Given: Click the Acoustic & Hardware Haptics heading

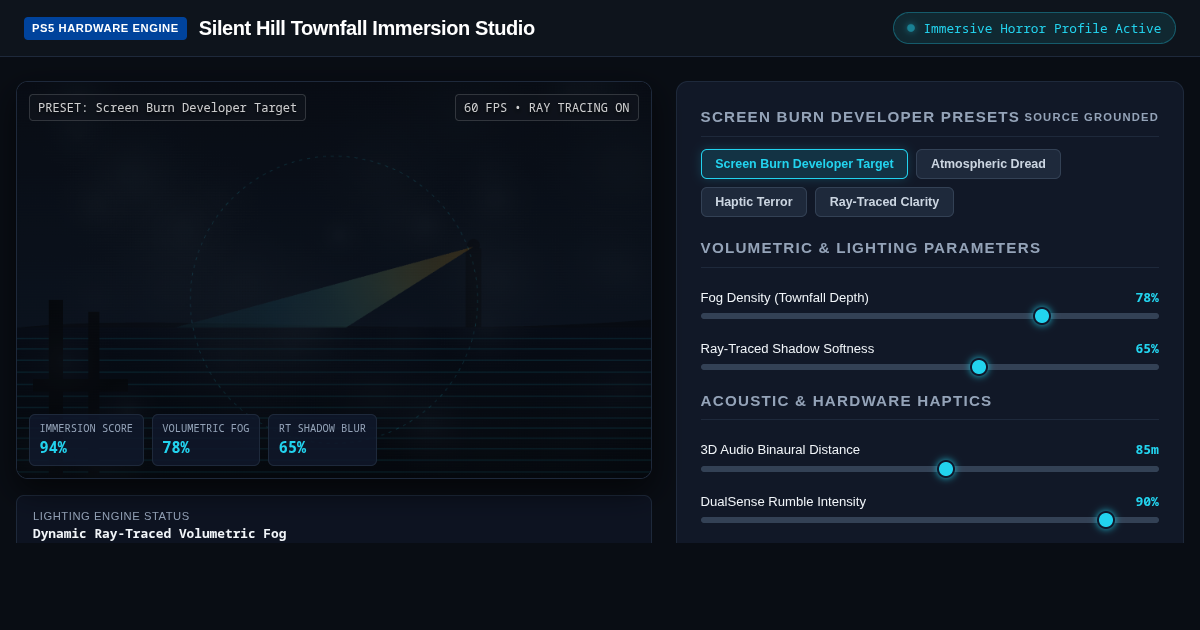Looking at the screenshot, I should pos(846,401).
